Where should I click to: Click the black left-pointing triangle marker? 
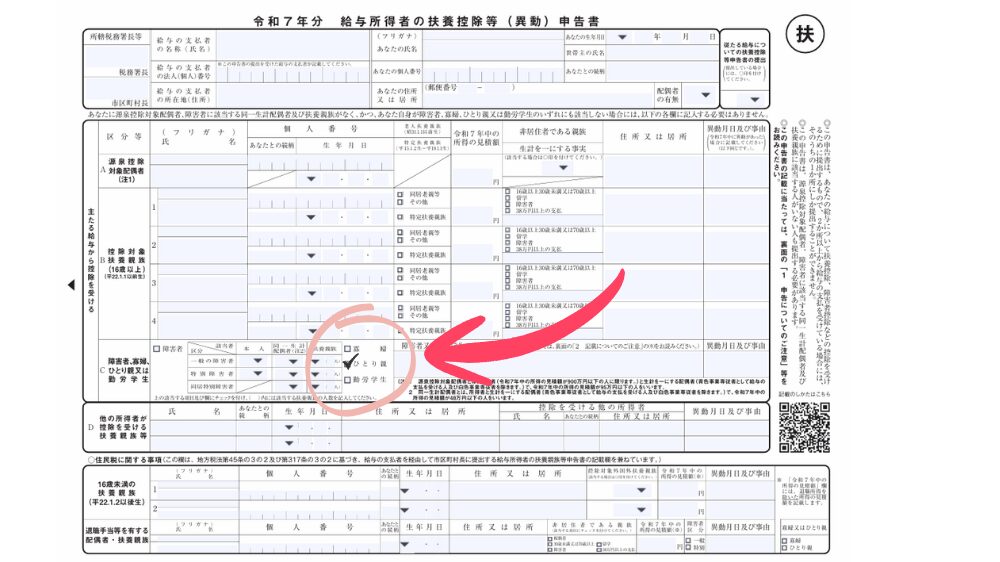70,285
